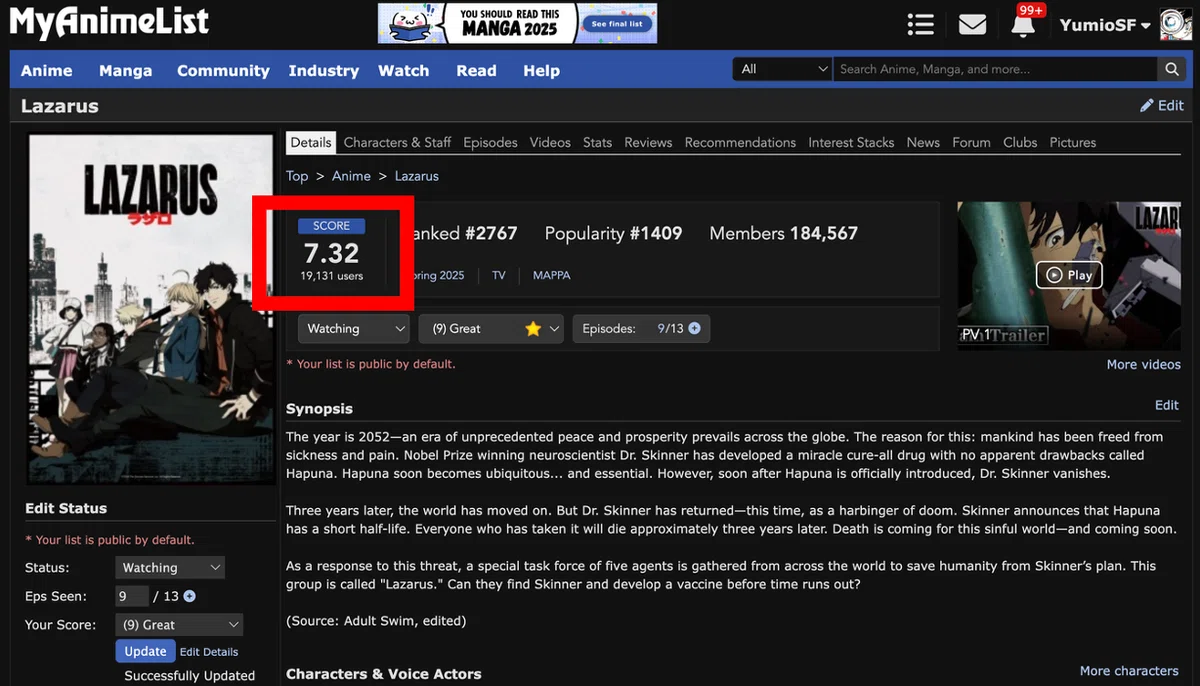Open the More characters link
1200x686 pixels.
click(1129, 671)
